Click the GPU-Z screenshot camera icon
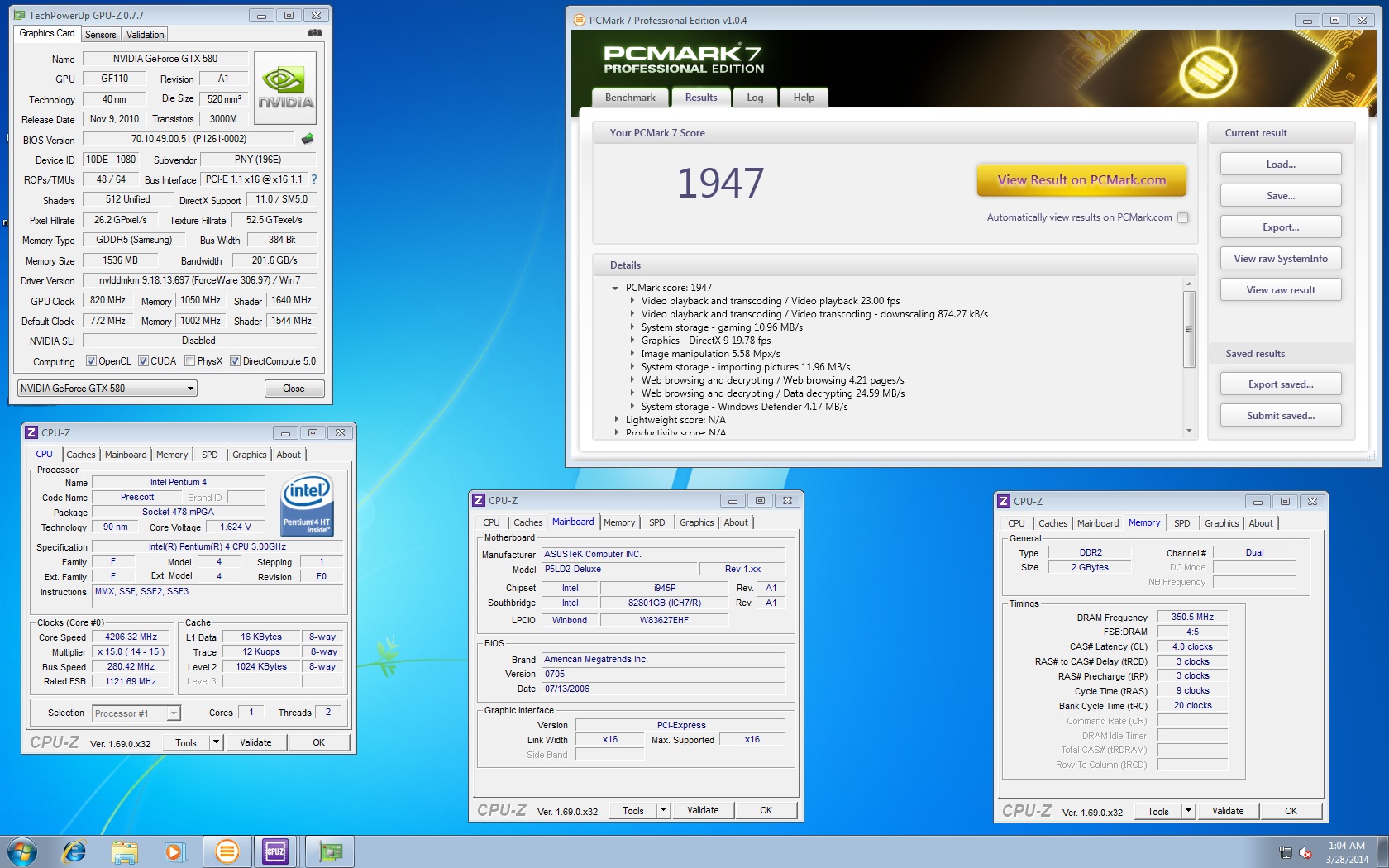Screen dimensions: 1389x868 314,33
